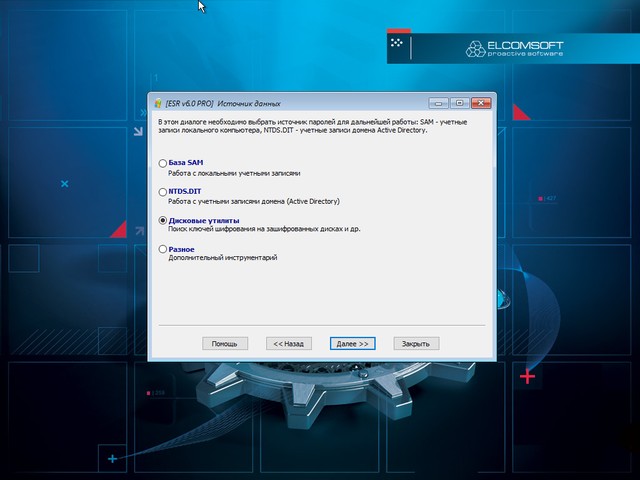Image resolution: width=640 pixels, height=480 pixels.
Task: Click the red plus icon on wallpaper
Action: click(527, 377)
